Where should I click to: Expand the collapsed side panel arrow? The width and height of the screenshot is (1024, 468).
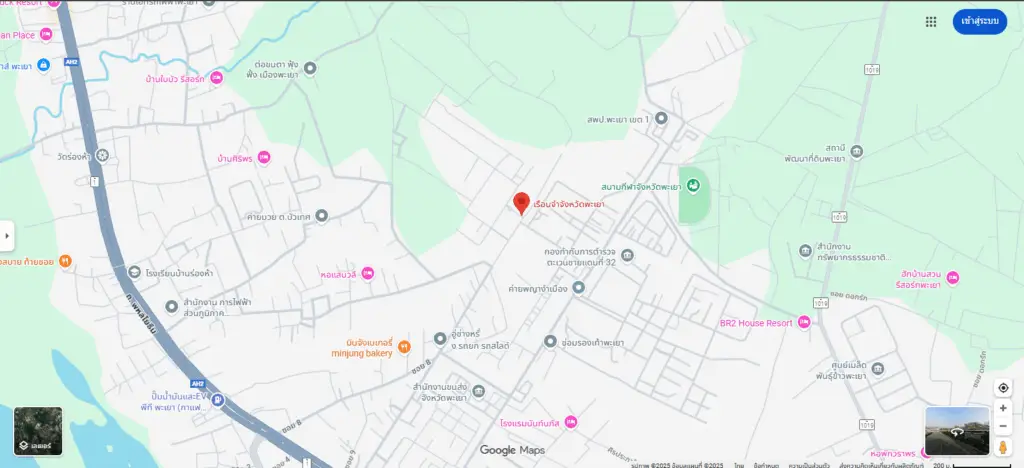tap(7, 236)
